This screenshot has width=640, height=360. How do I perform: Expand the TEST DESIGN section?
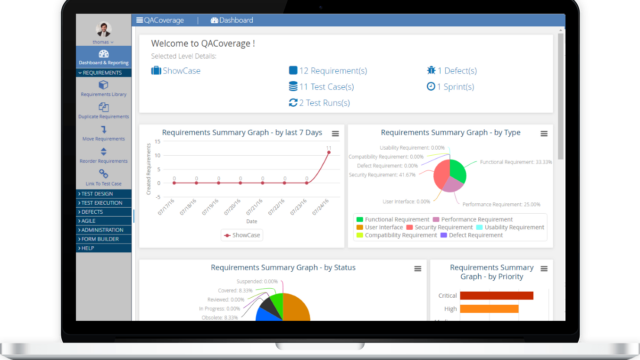pyautogui.click(x=104, y=194)
